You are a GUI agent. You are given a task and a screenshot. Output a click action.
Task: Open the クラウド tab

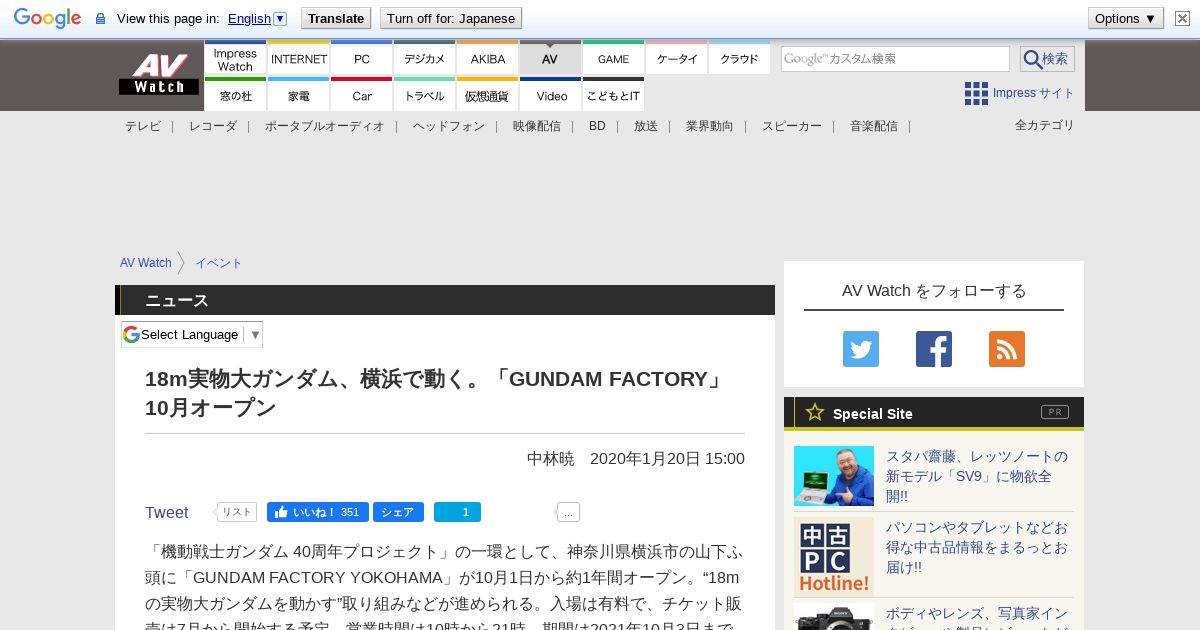740,59
